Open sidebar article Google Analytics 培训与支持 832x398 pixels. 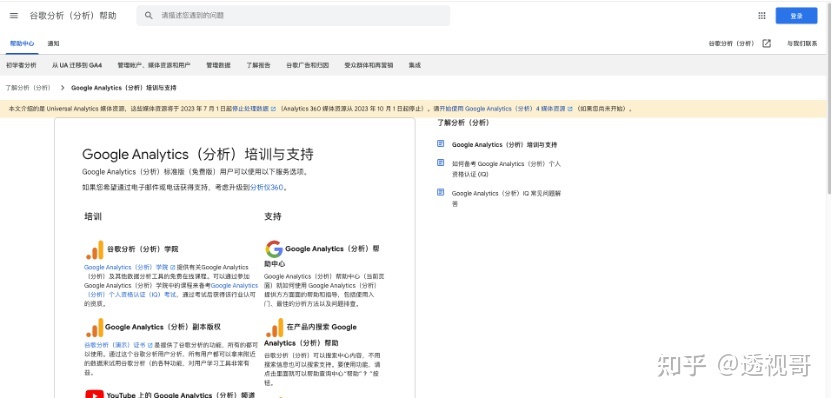point(504,144)
